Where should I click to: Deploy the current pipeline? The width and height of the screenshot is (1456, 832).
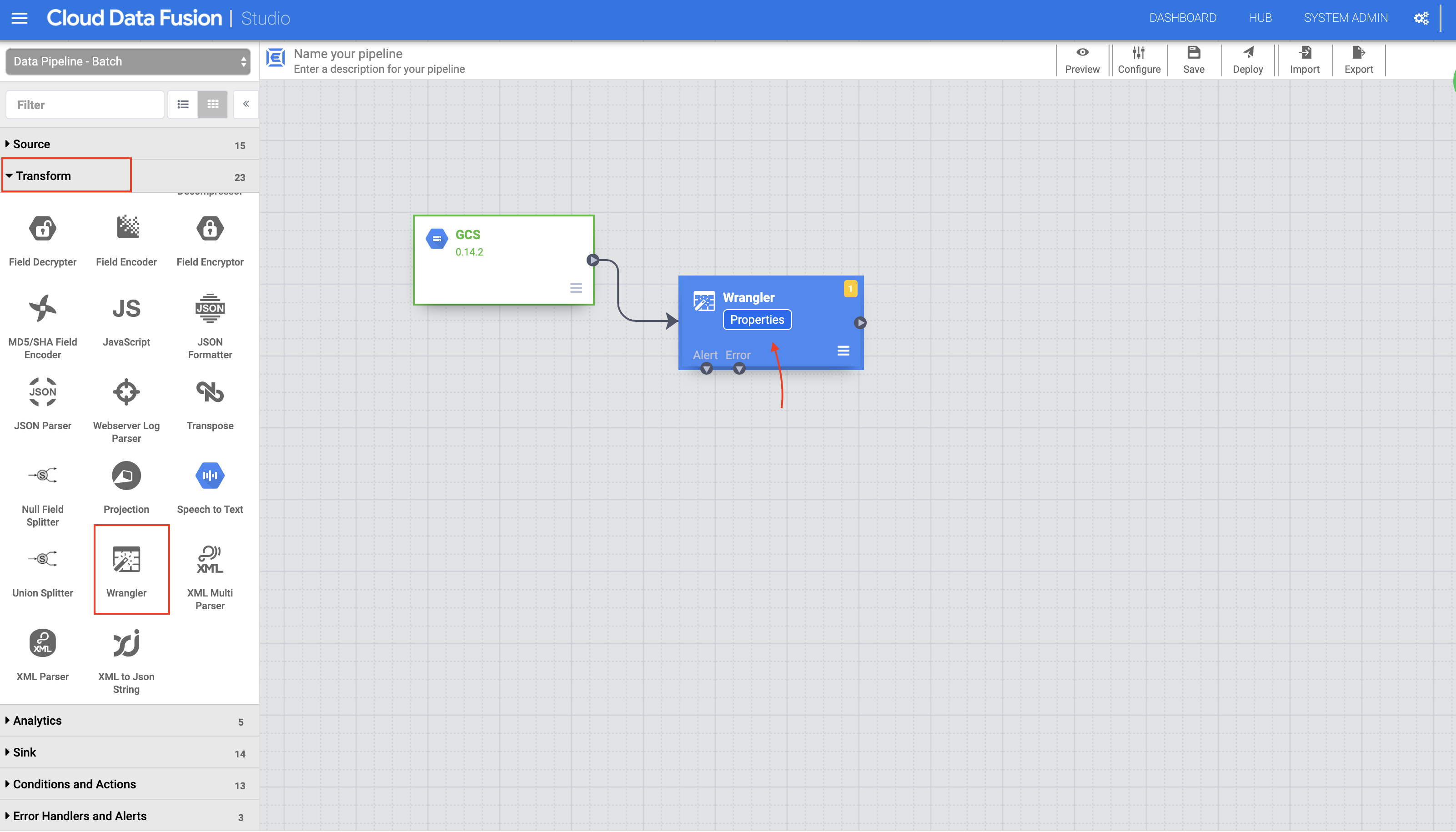click(1248, 60)
